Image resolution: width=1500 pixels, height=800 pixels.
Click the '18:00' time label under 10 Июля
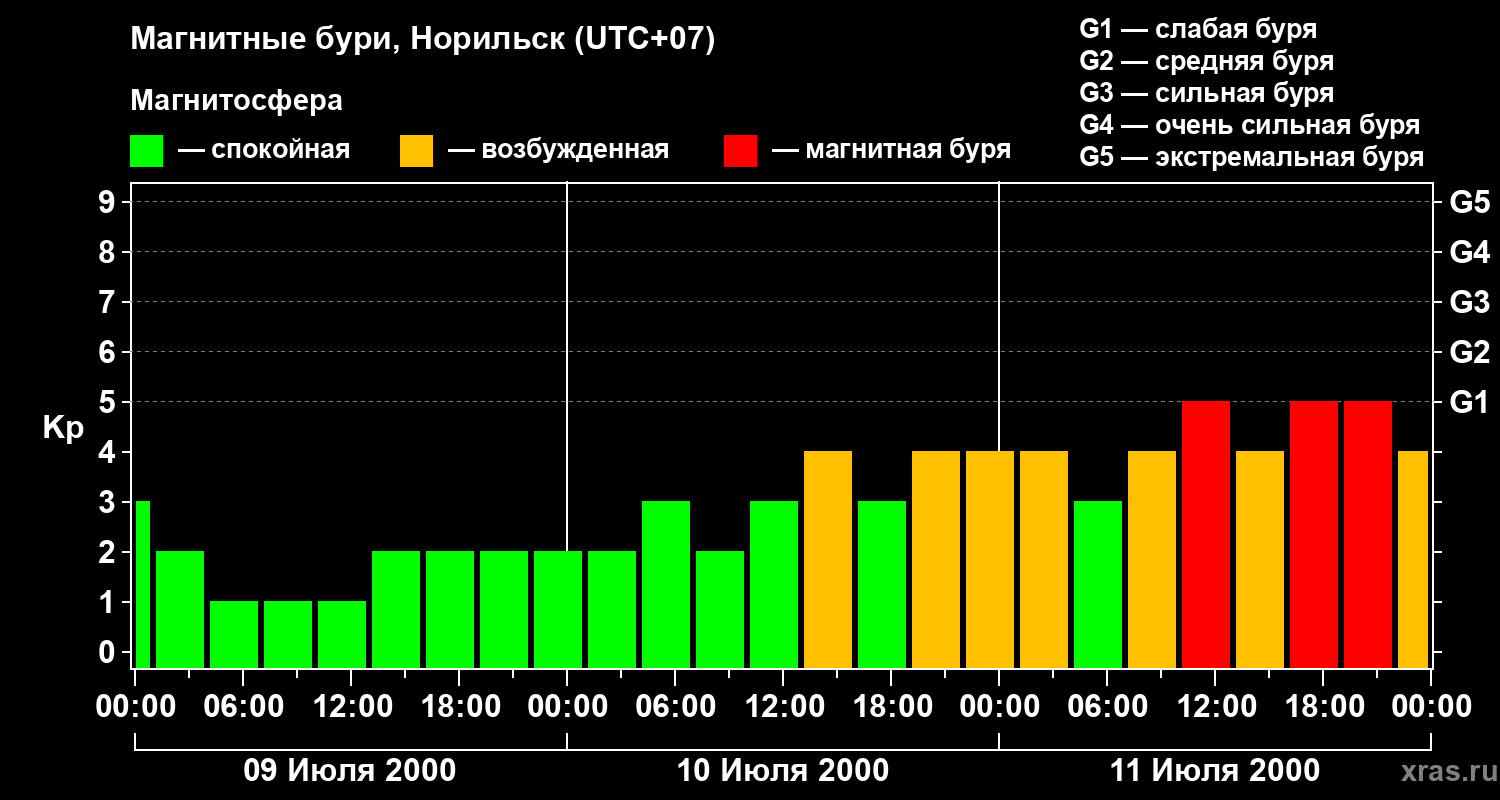(x=891, y=706)
